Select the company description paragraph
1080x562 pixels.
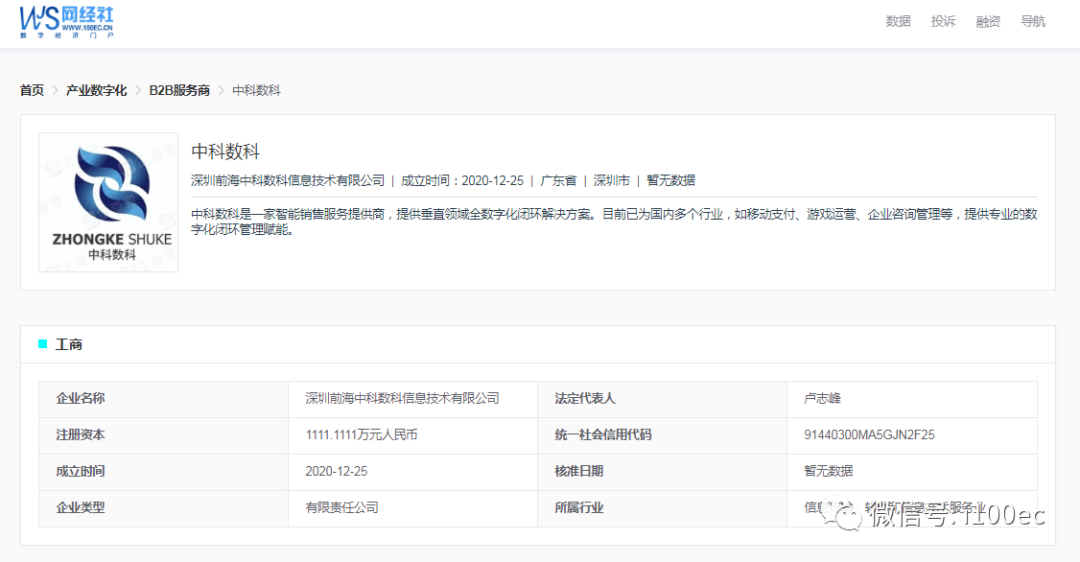click(x=614, y=222)
